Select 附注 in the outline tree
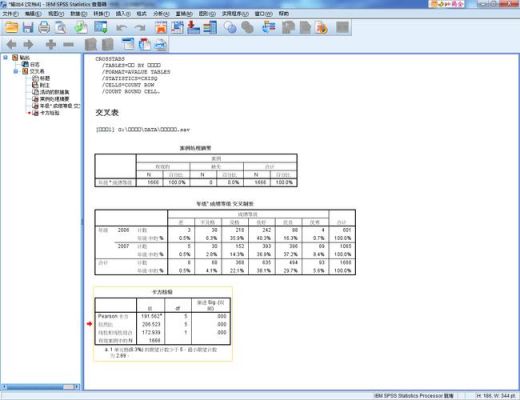The width and height of the screenshot is (520, 400). [45, 85]
